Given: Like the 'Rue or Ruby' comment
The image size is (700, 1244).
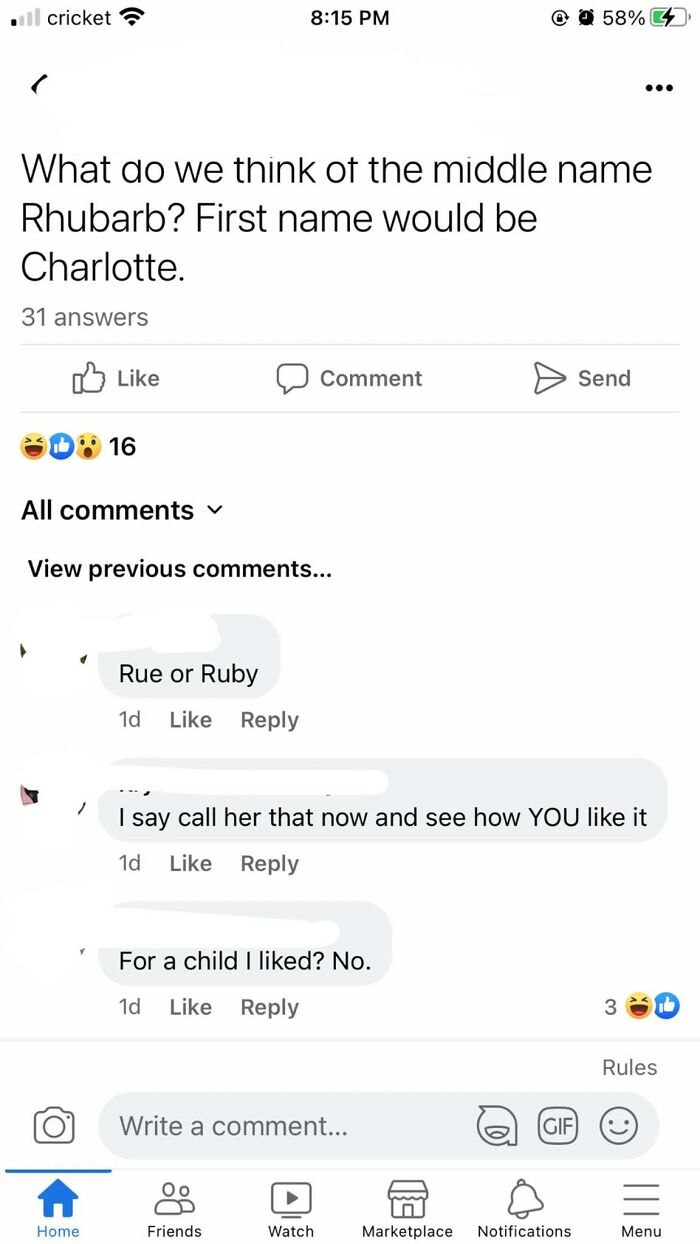Looking at the screenshot, I should click(x=190, y=720).
